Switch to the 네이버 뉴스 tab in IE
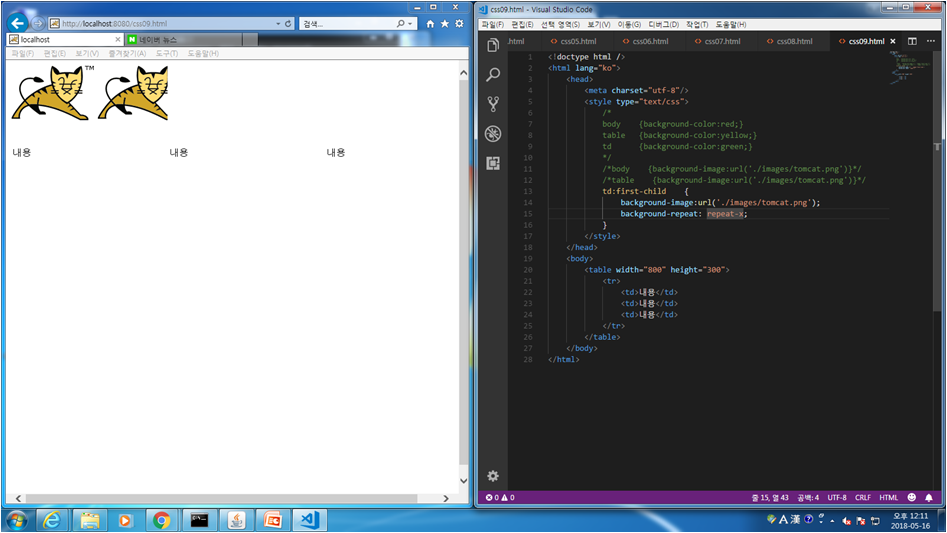This screenshot has height=533, width=947. (x=184, y=39)
